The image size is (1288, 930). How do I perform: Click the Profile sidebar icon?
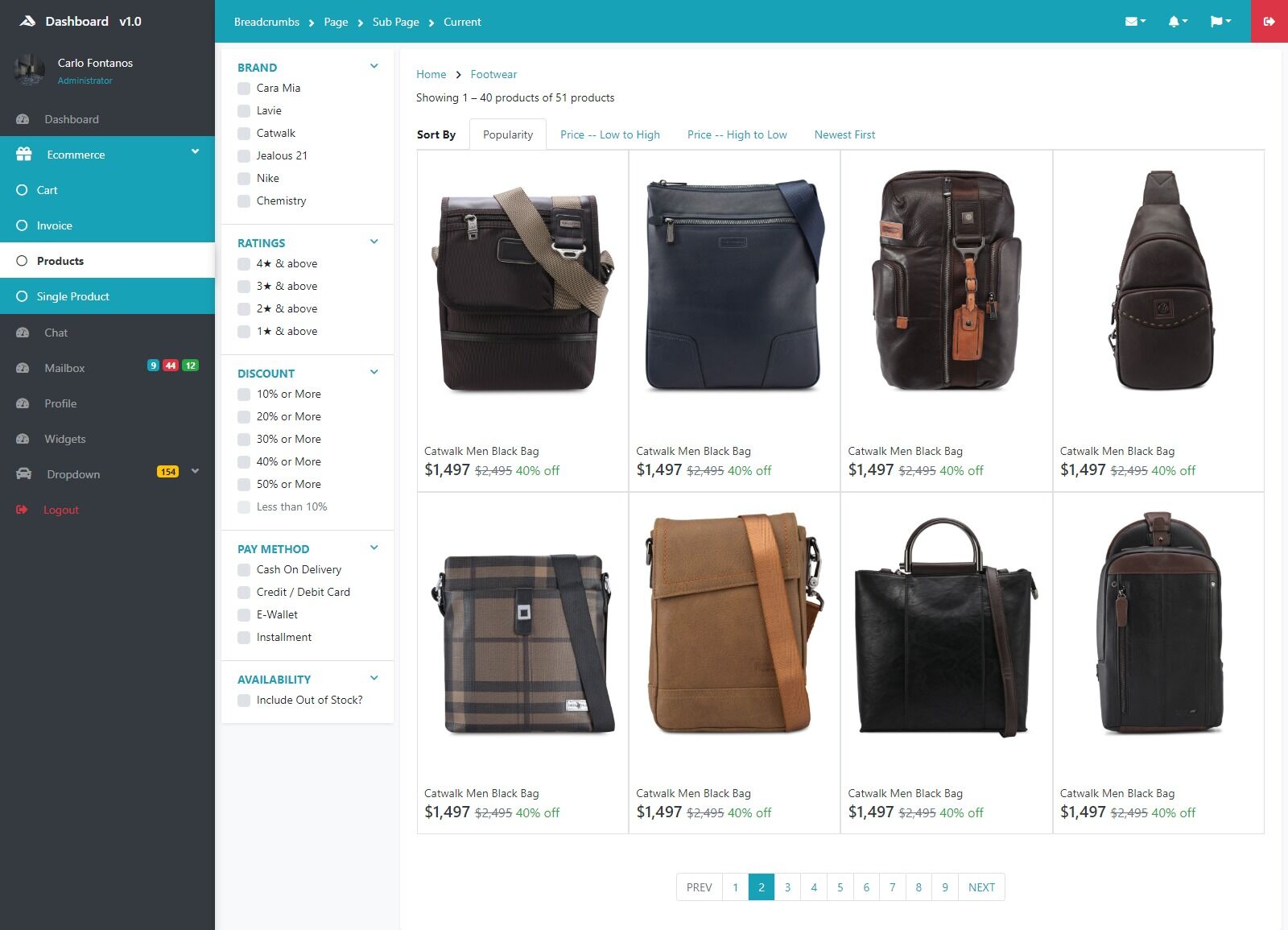tap(23, 403)
